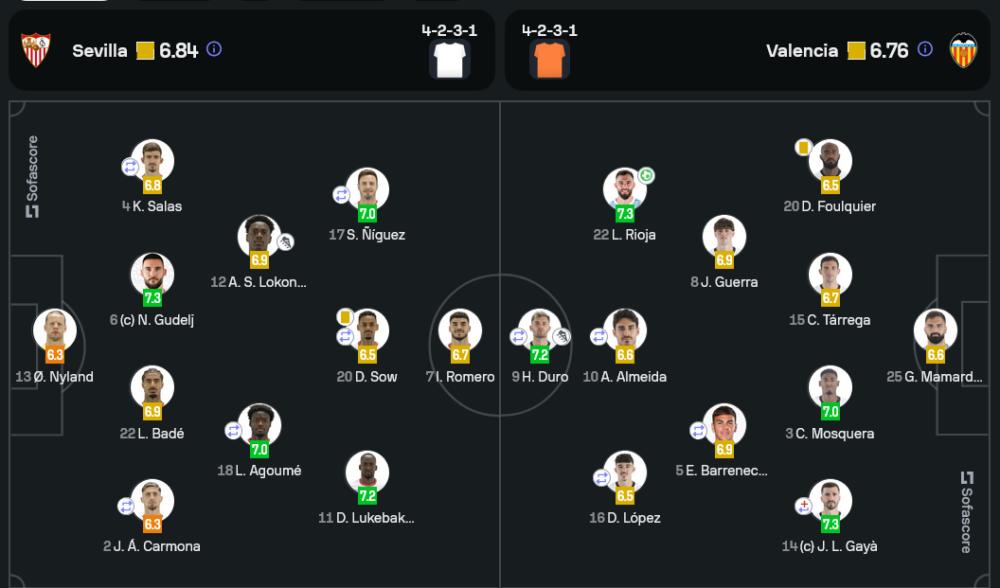Image resolution: width=1000 pixels, height=588 pixels.
Task: Open the J. Guerra player name
Action: pyautogui.click(x=724, y=282)
